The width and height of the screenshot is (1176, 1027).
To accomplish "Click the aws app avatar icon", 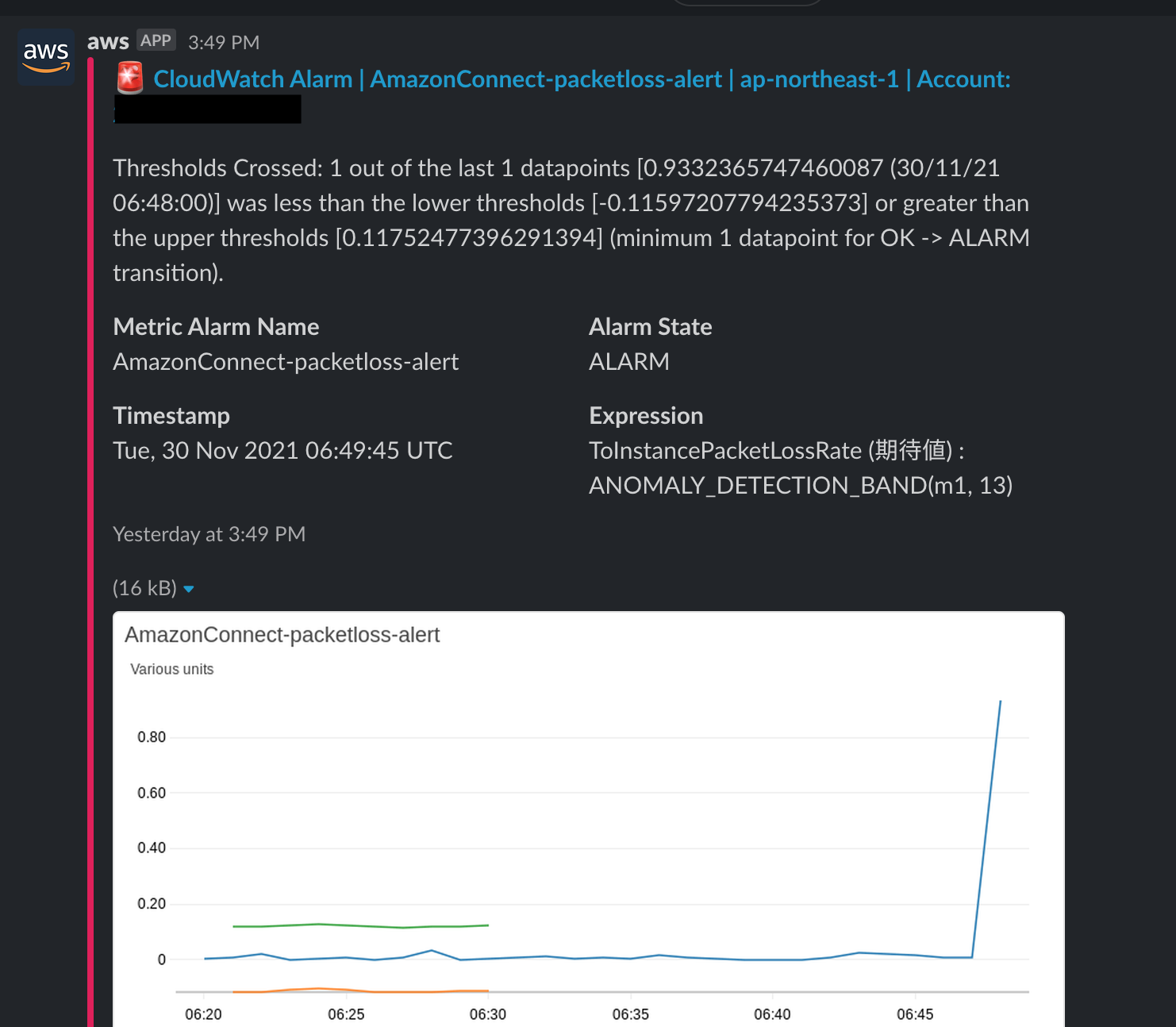I will coord(45,56).
